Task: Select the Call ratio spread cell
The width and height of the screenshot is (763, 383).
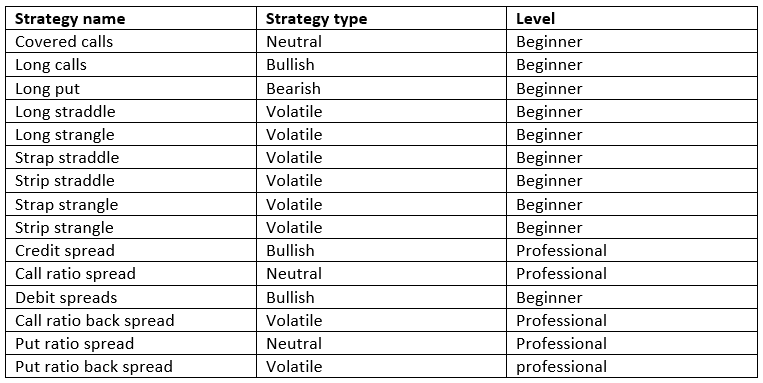Action: [131, 274]
